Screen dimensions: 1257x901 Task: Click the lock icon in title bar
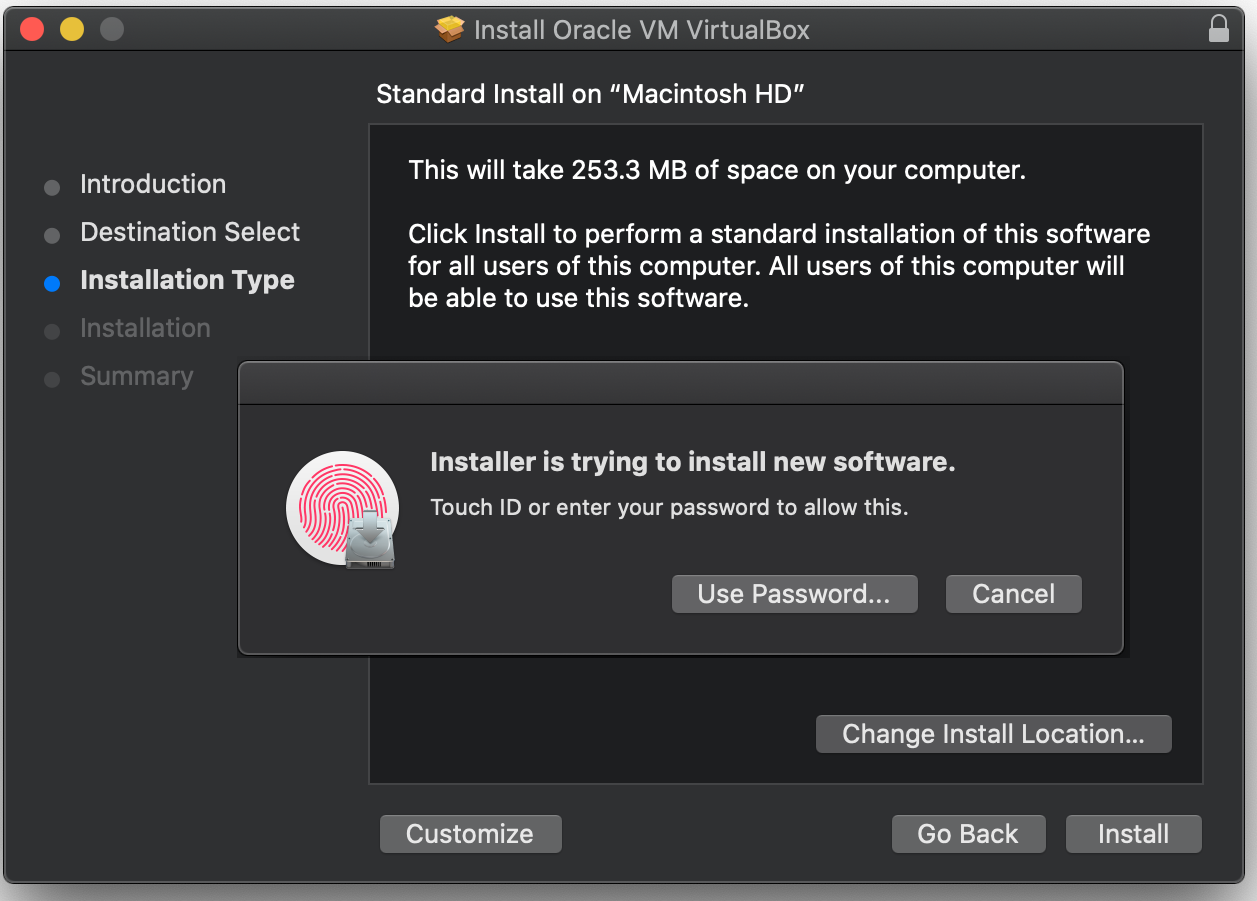[x=1218, y=29]
